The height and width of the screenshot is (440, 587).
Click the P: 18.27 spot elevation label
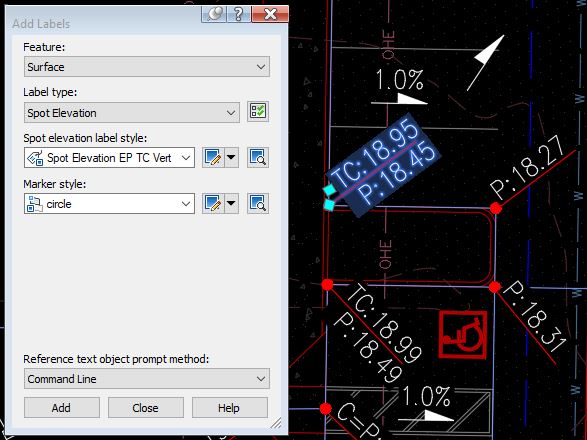(x=527, y=166)
